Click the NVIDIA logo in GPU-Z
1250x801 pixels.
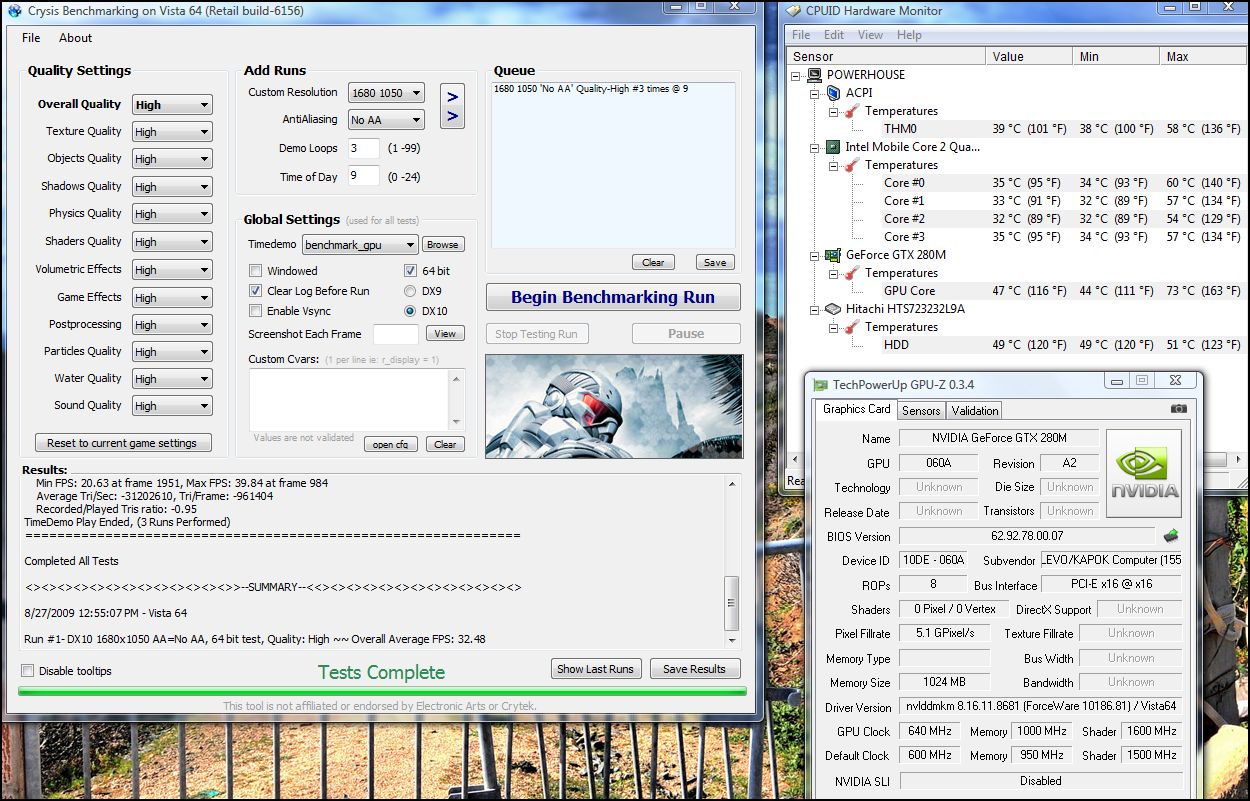tap(1144, 473)
